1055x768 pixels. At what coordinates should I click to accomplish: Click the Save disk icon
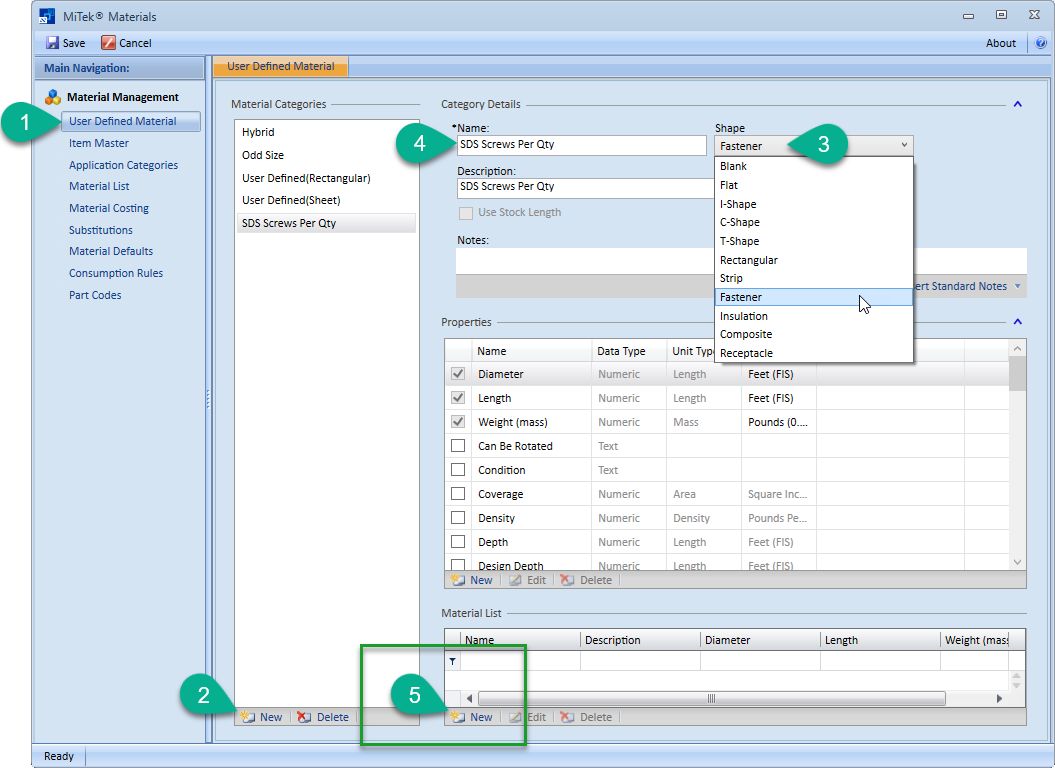point(52,43)
